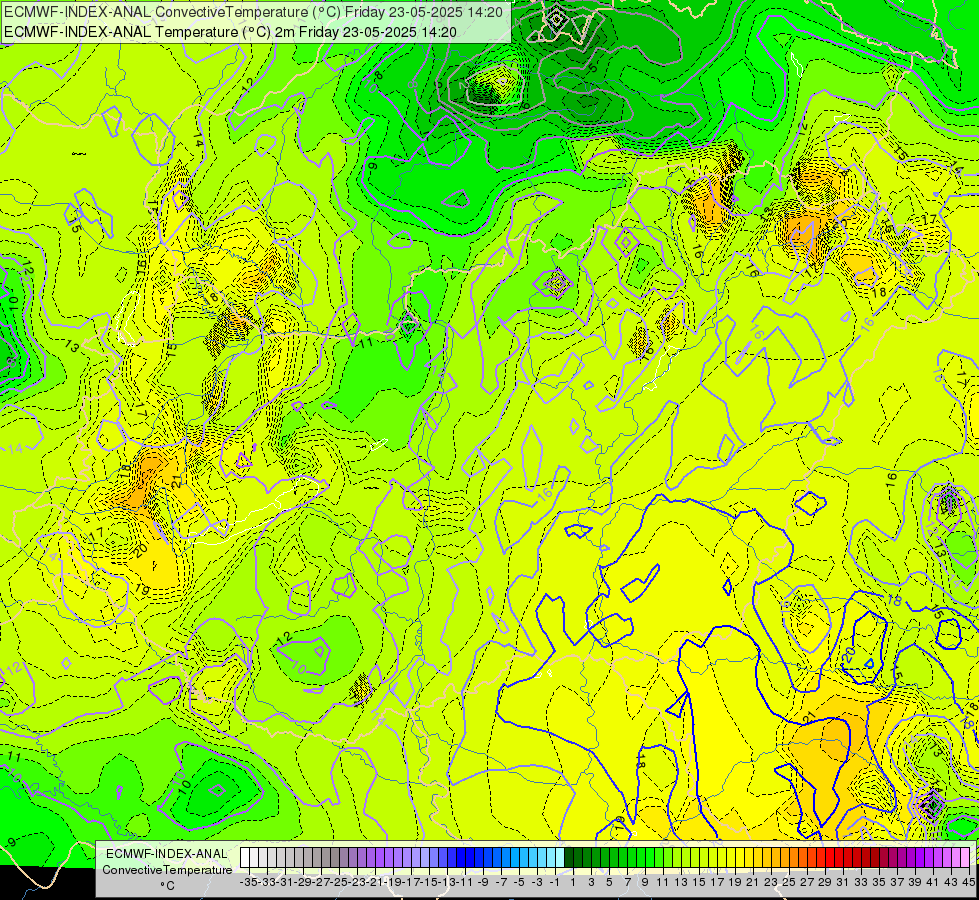Select the dark green 1 swatch in the color scale
The image size is (979, 900).
click(569, 858)
